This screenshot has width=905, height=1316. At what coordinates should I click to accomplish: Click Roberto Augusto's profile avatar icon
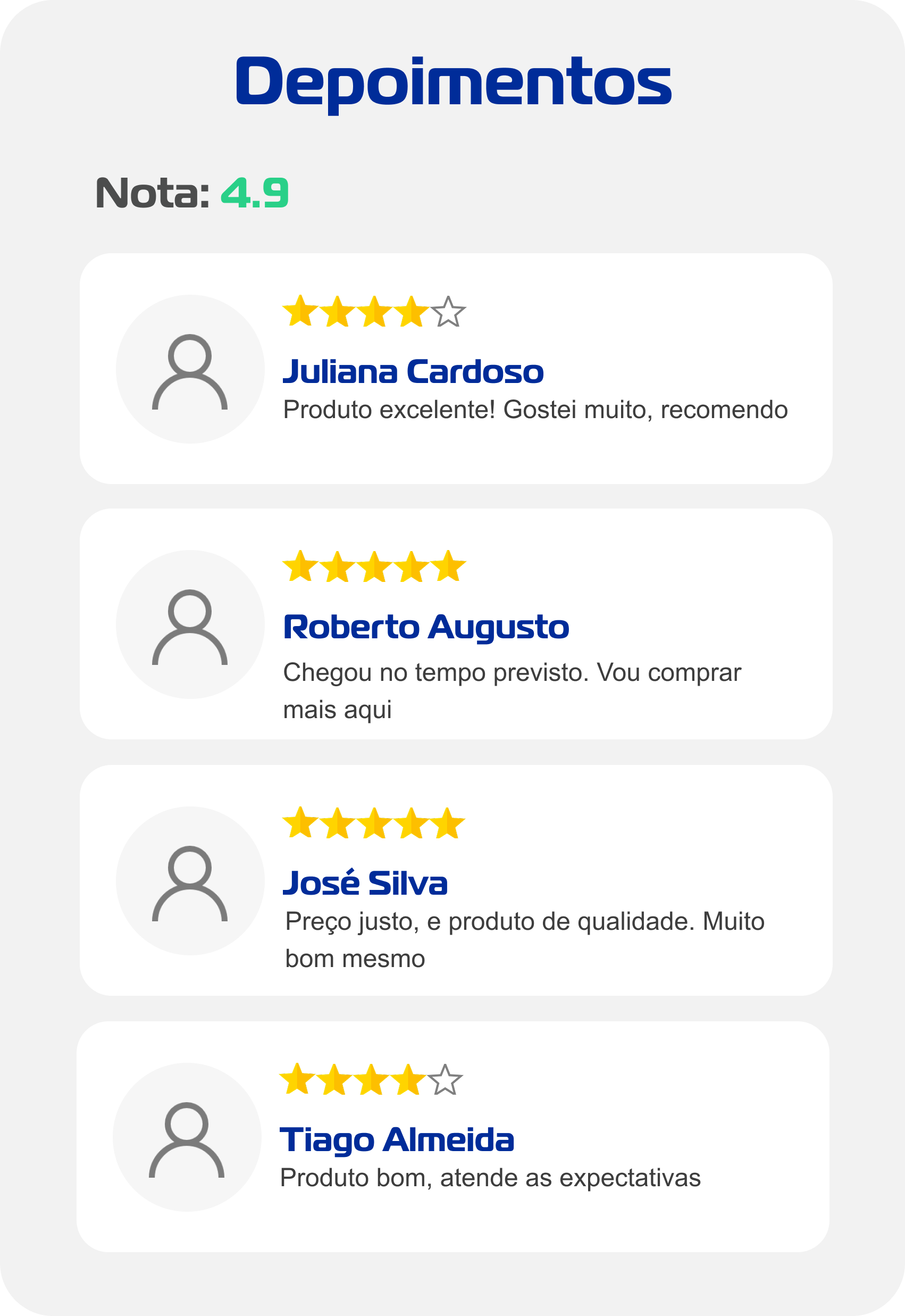pos(190,624)
